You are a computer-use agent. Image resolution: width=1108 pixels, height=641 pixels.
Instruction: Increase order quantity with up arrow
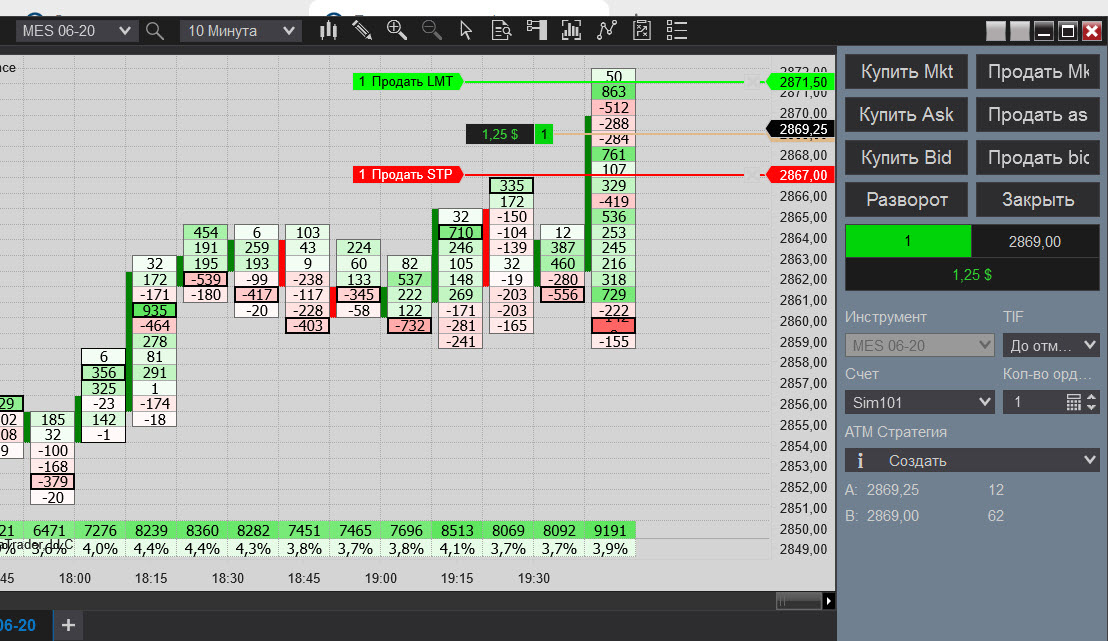click(x=1092, y=397)
